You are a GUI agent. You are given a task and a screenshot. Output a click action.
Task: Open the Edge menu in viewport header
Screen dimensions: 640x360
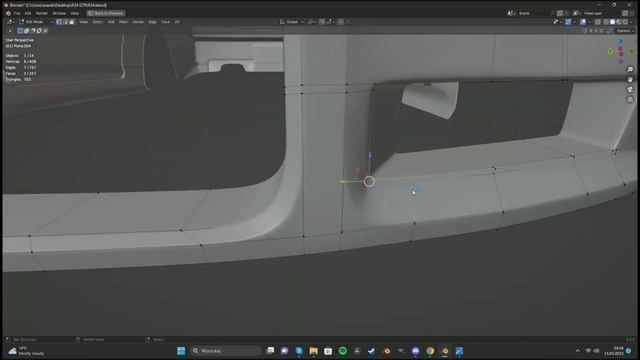click(153, 22)
